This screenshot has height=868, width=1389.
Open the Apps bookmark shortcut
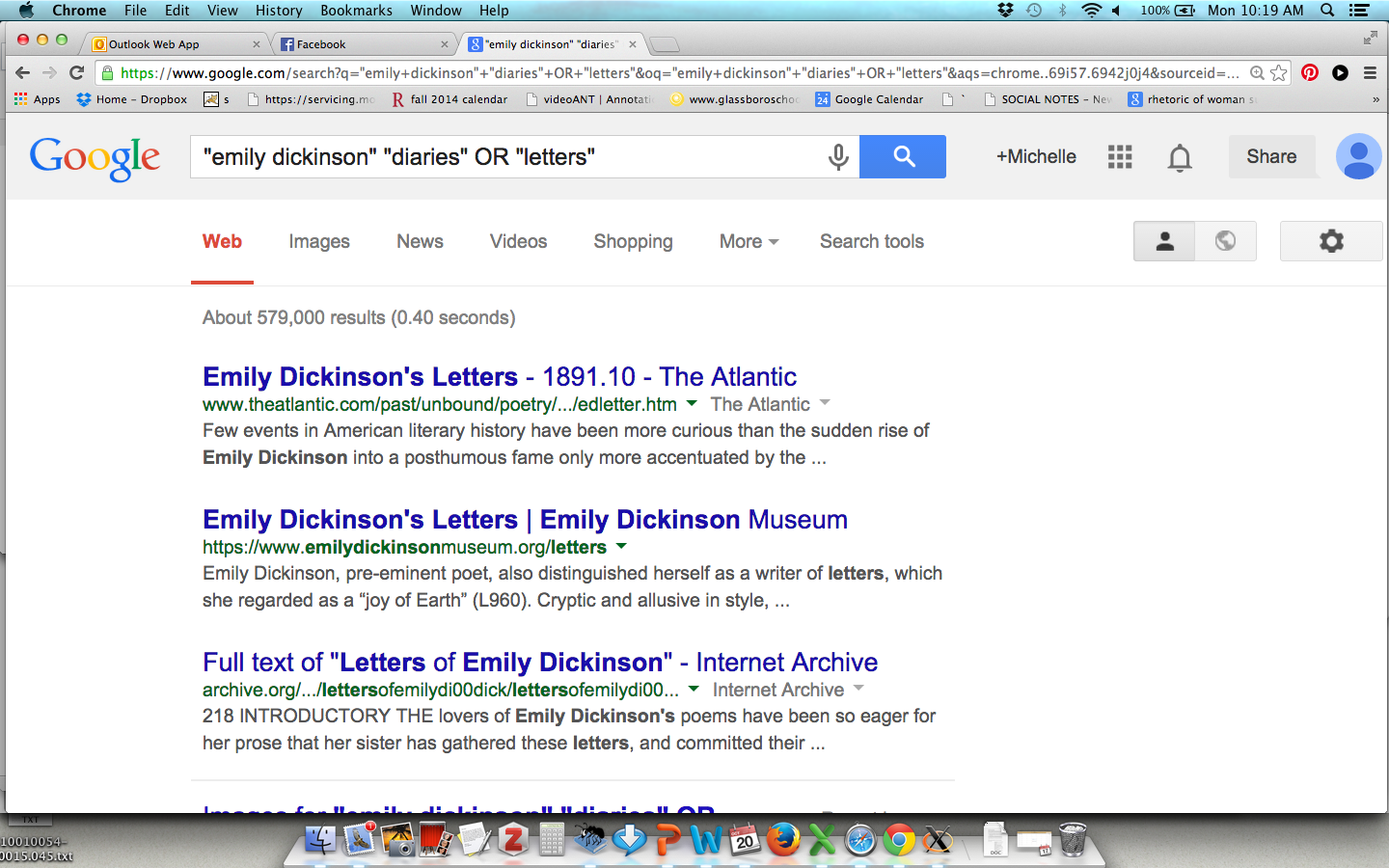38,99
